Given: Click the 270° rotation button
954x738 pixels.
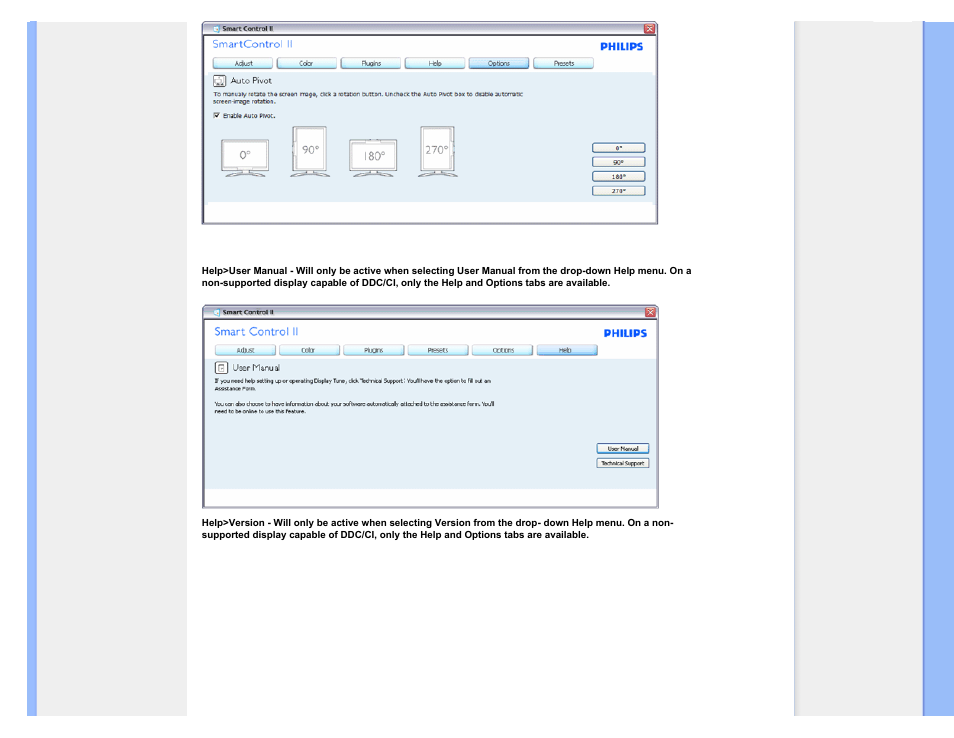Looking at the screenshot, I should 618,191.
